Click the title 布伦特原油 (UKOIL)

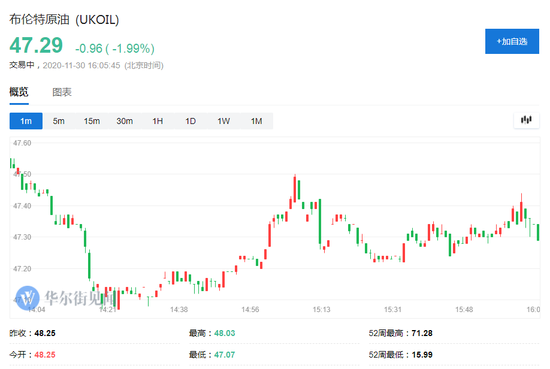coord(64,19)
